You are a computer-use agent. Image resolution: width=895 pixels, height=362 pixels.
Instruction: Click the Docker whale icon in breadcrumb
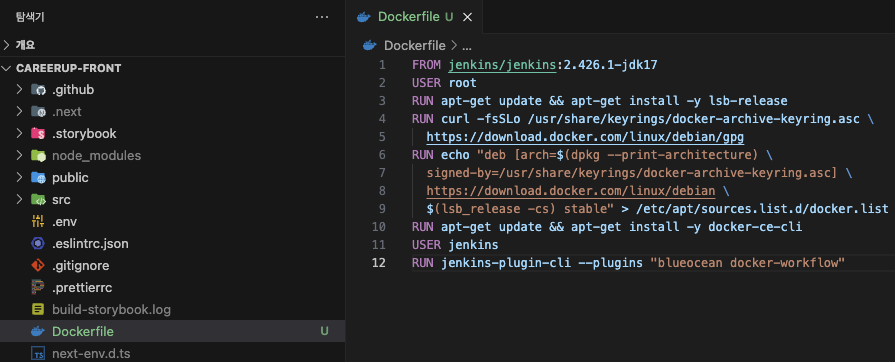click(x=370, y=45)
